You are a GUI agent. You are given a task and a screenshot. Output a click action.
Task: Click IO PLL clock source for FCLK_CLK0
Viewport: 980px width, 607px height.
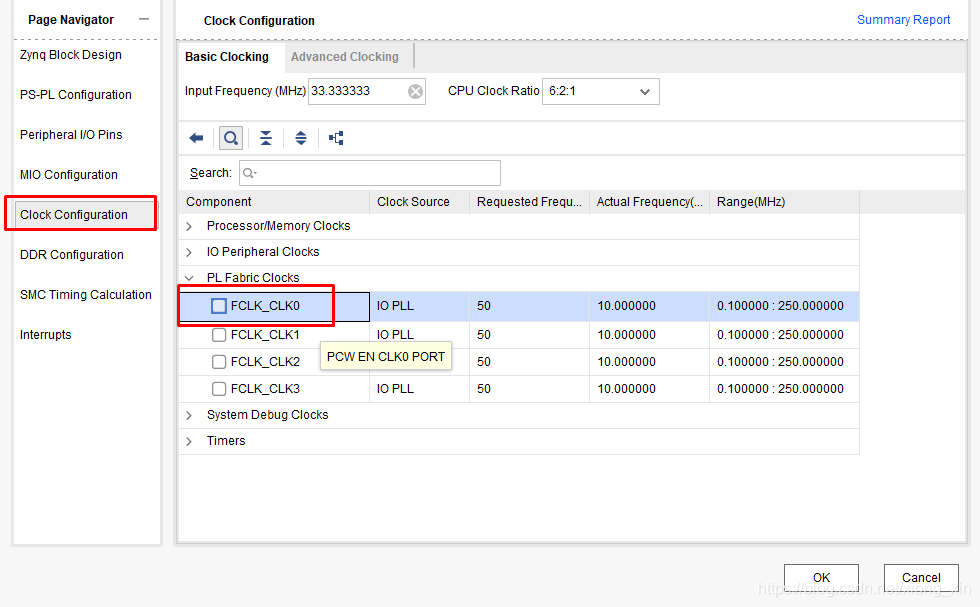point(395,306)
